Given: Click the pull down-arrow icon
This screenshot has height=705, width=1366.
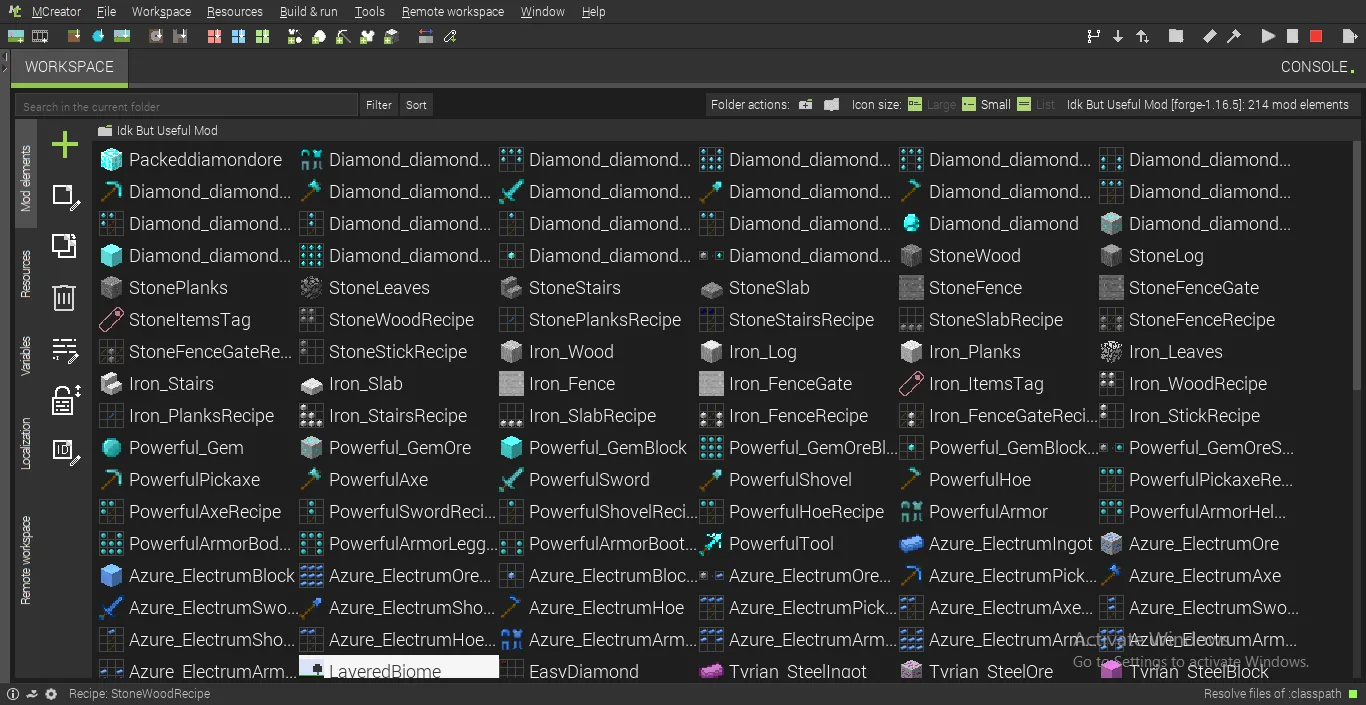Looking at the screenshot, I should click(1118, 36).
